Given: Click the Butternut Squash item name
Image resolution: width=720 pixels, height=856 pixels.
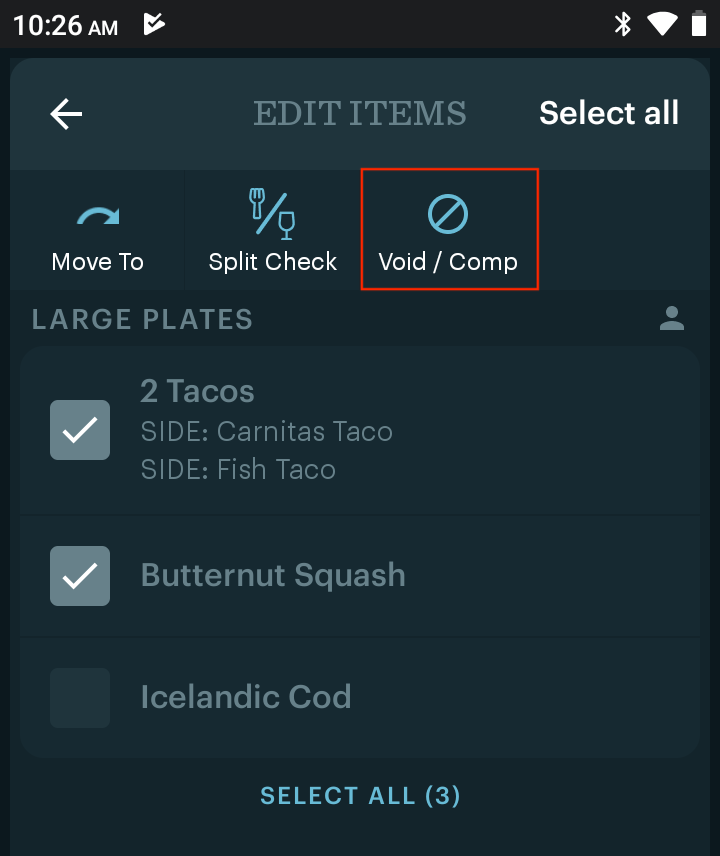Looking at the screenshot, I should [x=273, y=575].
